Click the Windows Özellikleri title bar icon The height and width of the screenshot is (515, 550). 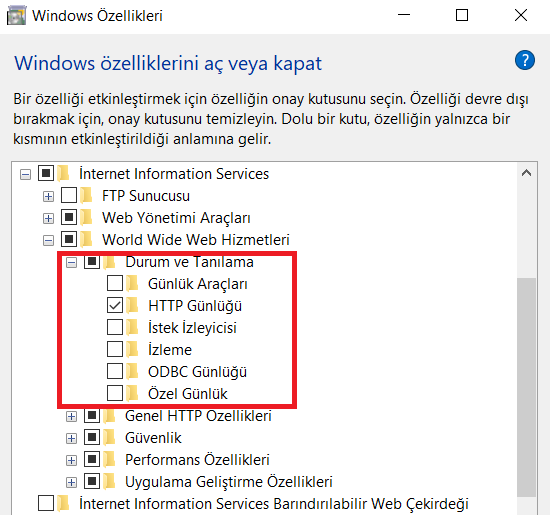[x=16, y=15]
